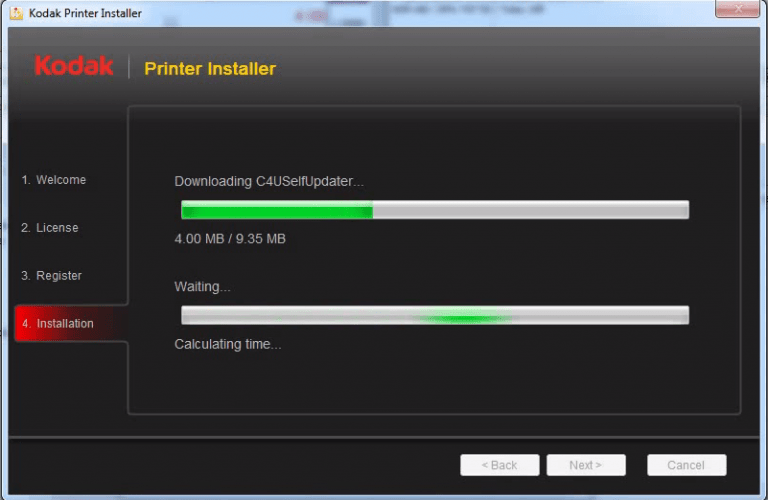The image size is (768, 500).
Task: Select the Installation step
Action: (x=72, y=323)
